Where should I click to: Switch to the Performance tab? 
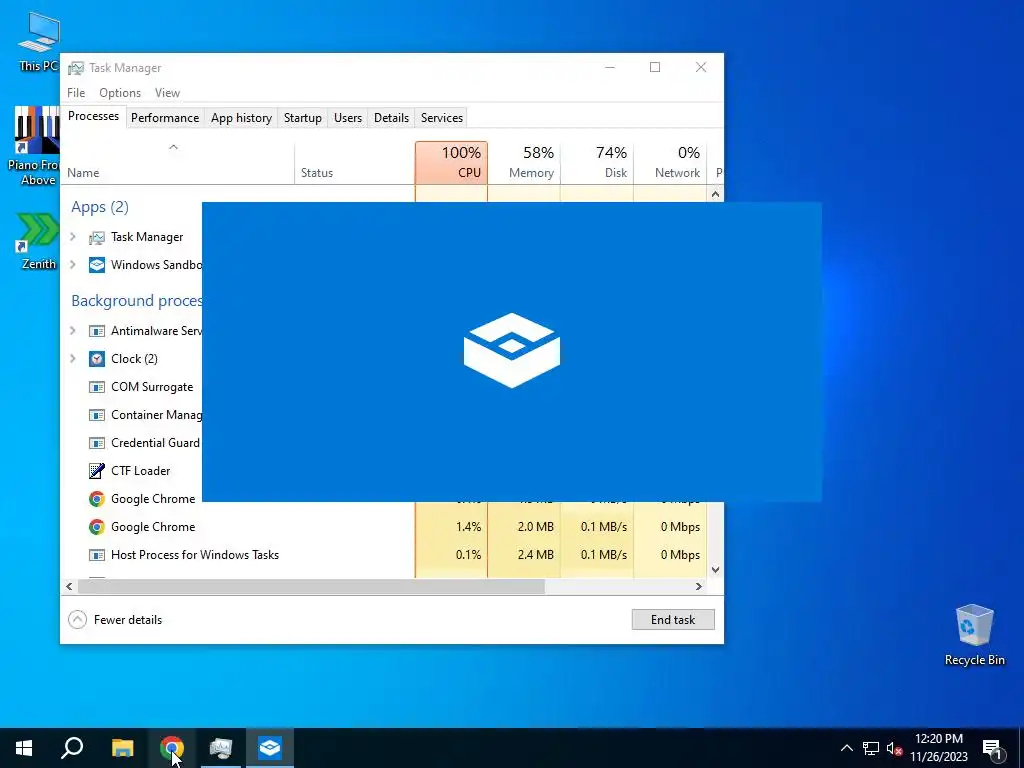[165, 118]
